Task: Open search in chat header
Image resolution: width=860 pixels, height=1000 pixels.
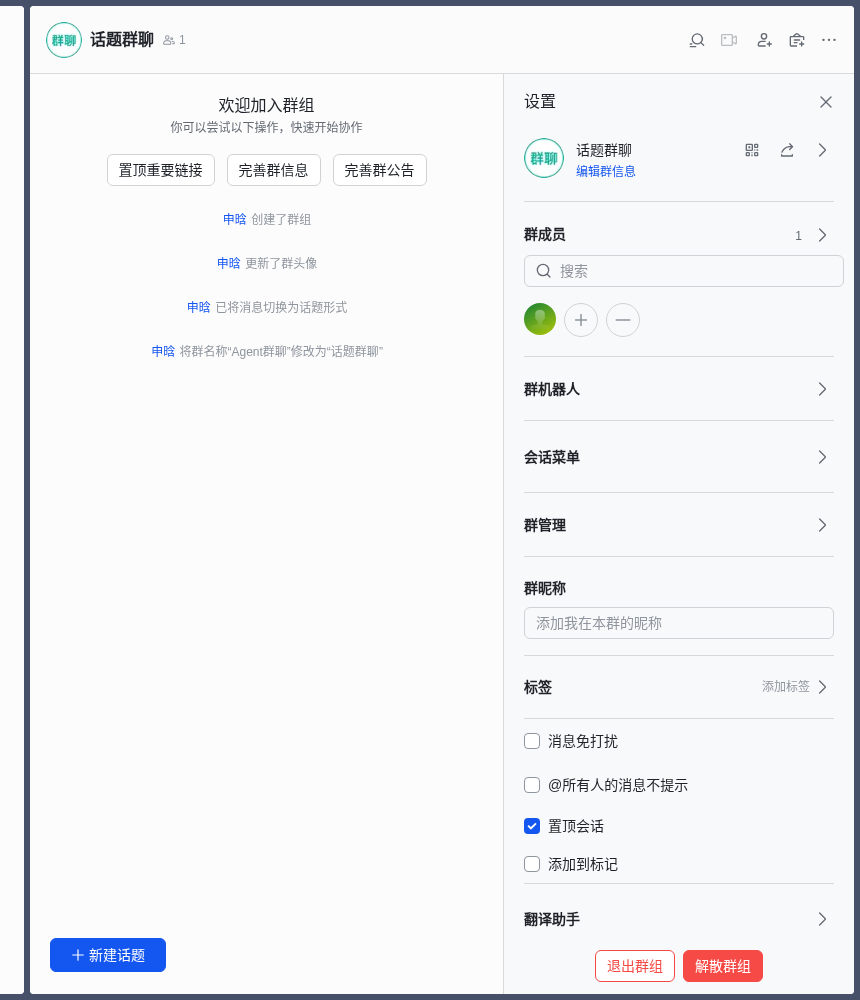Action: click(x=697, y=40)
